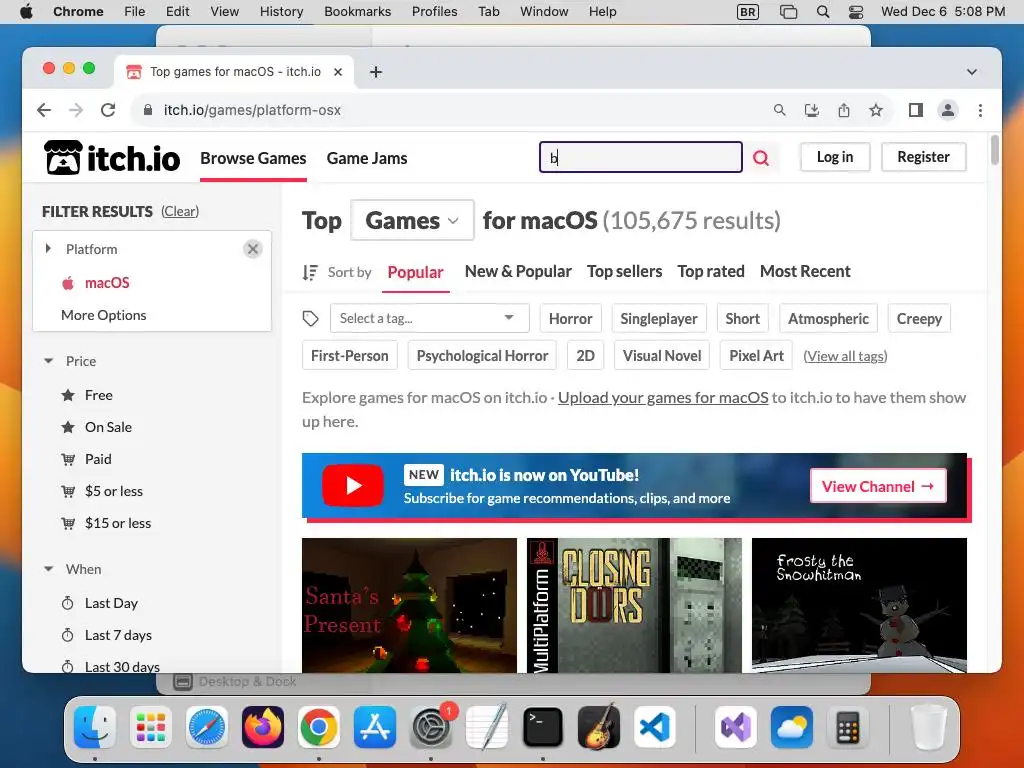Remove the Platform filter with the X button
Screen dimensions: 1024x768
click(x=253, y=249)
